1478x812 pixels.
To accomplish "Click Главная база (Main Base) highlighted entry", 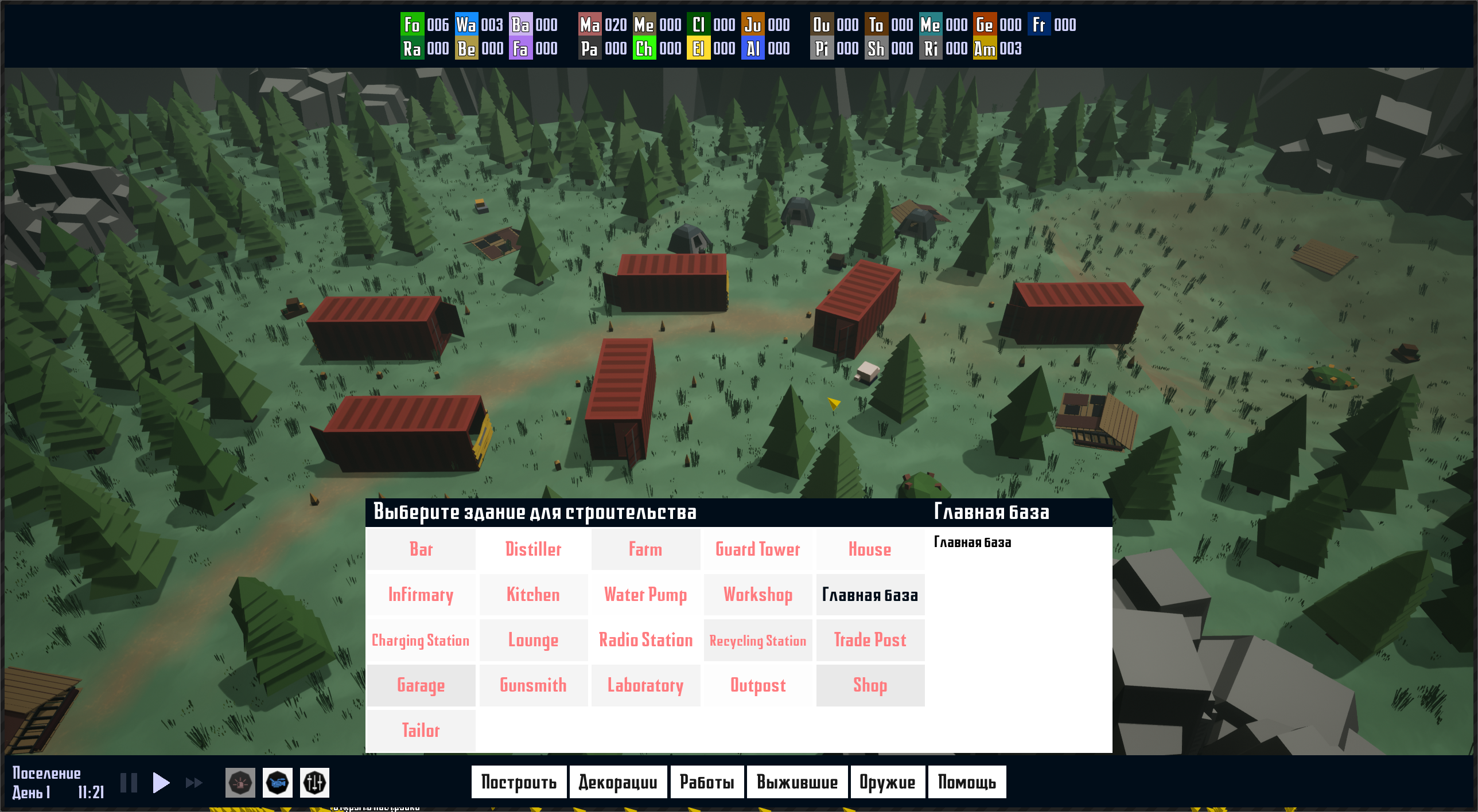I will (869, 595).
